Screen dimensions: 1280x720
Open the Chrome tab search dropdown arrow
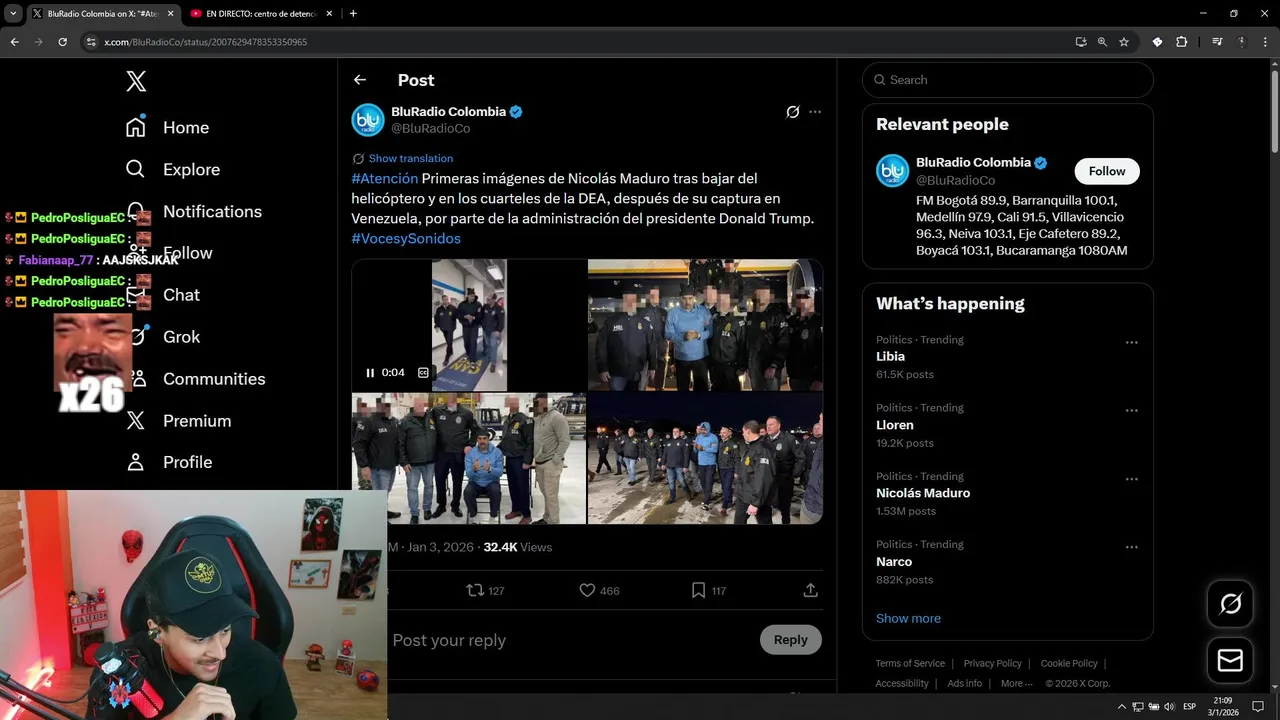(12, 14)
